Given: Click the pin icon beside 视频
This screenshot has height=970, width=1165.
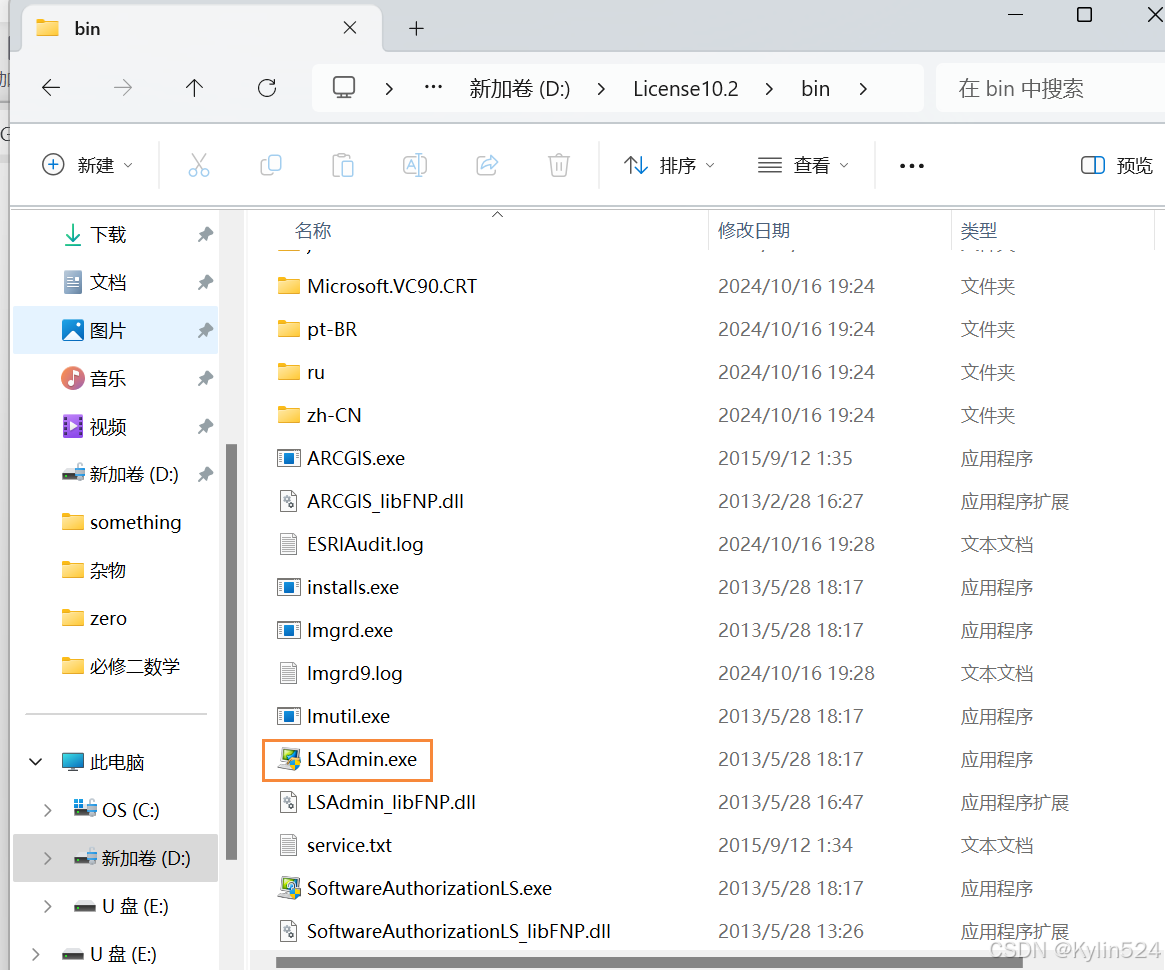Looking at the screenshot, I should tap(205, 426).
